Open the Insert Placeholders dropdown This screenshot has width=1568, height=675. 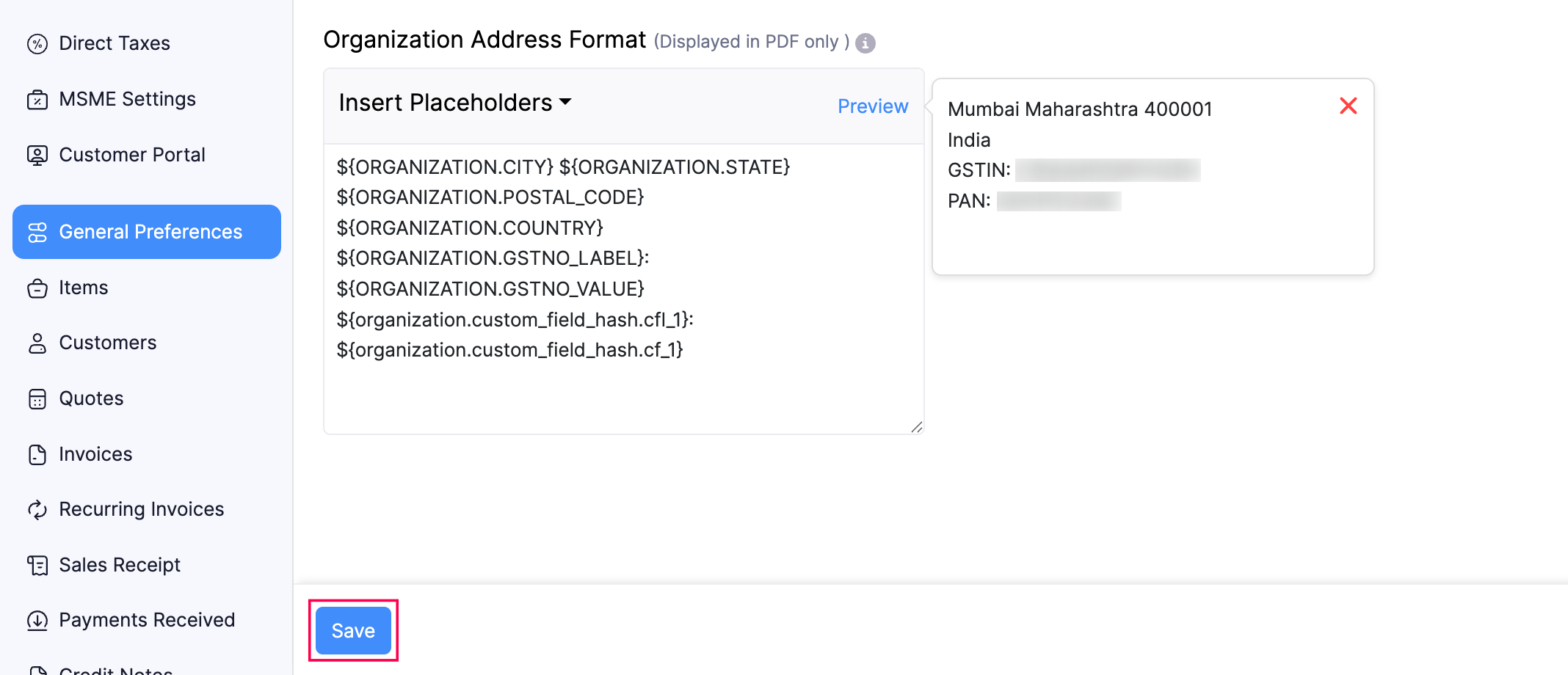(455, 103)
